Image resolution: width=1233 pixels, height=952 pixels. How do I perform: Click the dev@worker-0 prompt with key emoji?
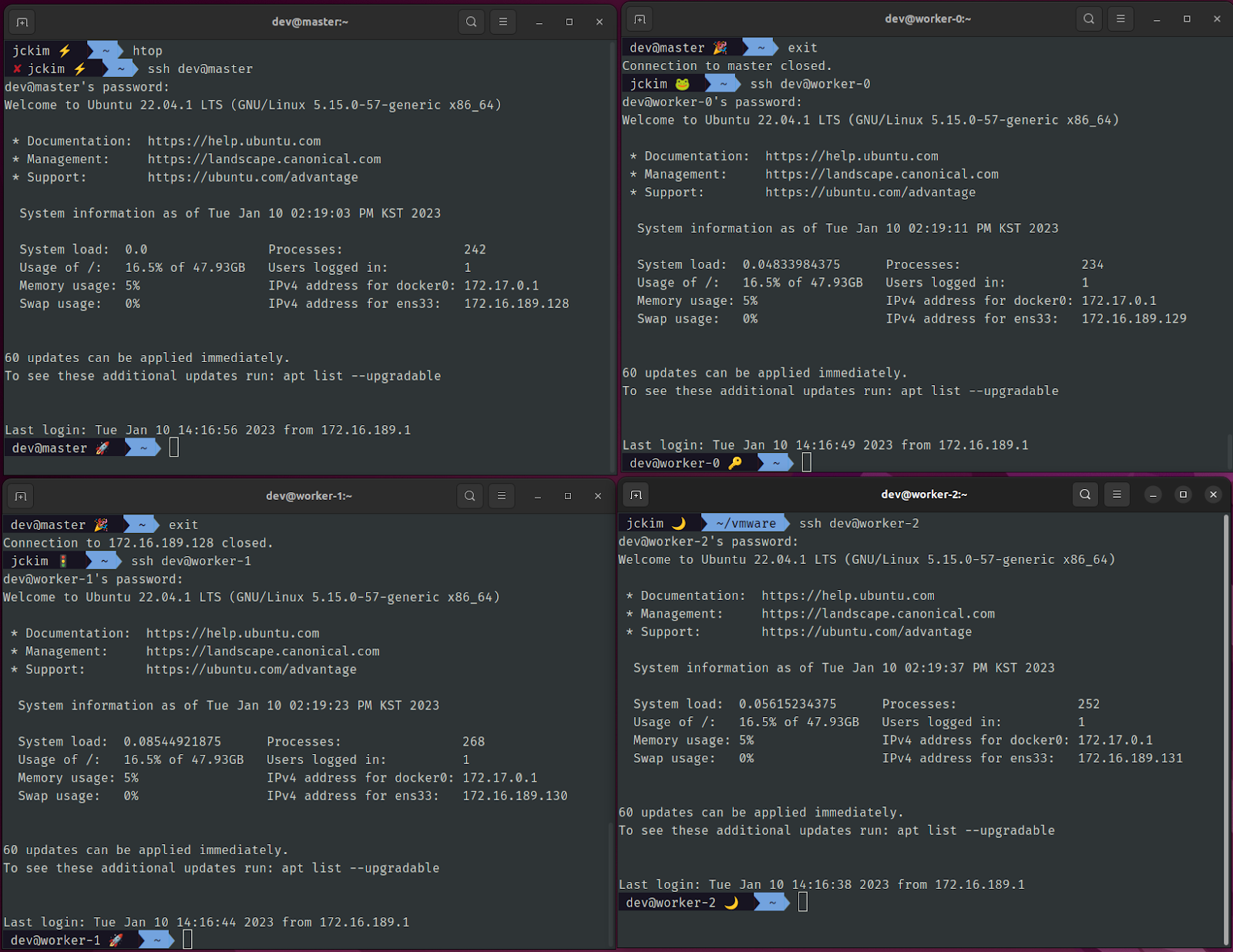pos(707,463)
